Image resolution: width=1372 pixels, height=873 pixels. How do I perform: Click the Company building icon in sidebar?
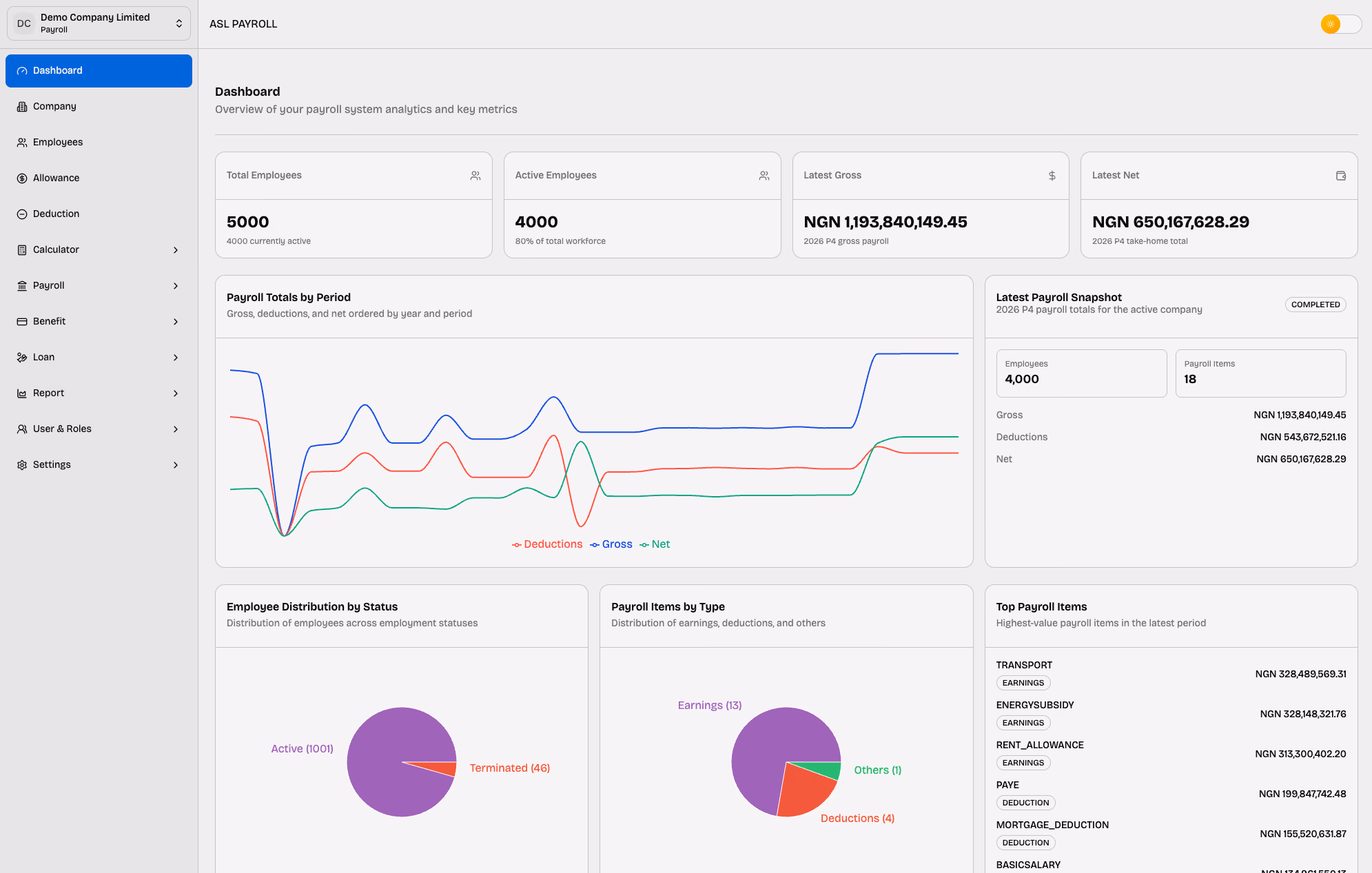(x=22, y=107)
